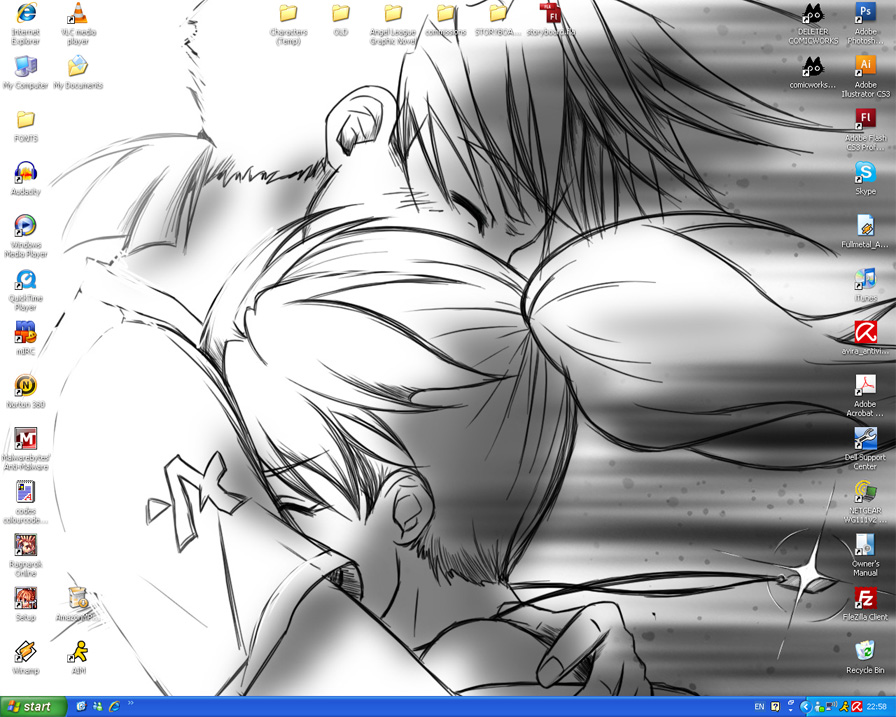Open the codes colourcode file icon
Viewport: 896px width, 717px height.
(x=26, y=502)
